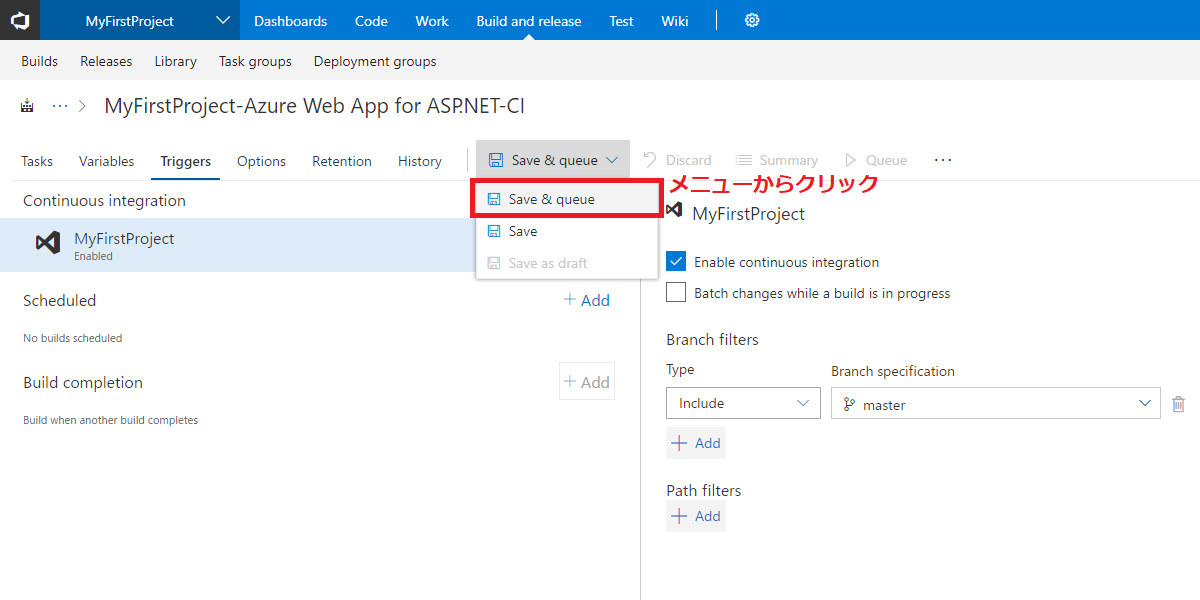
Task: Click the Visual Studio icon beside MyFirstProject repo
Action: click(48, 243)
